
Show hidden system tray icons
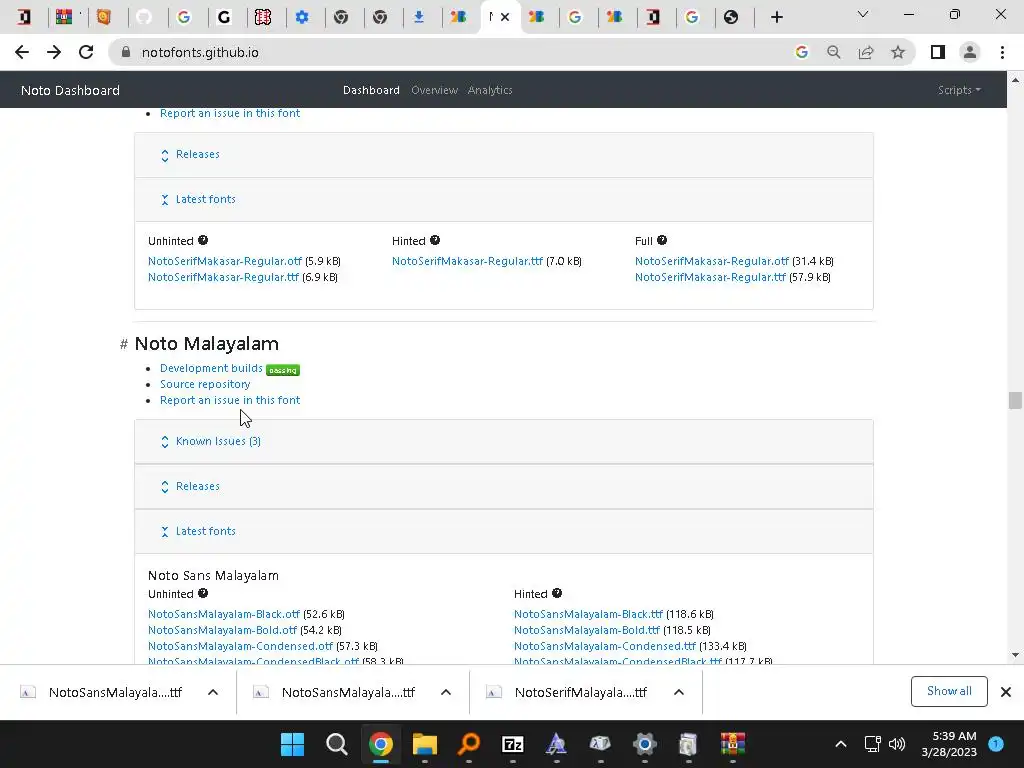click(x=841, y=744)
